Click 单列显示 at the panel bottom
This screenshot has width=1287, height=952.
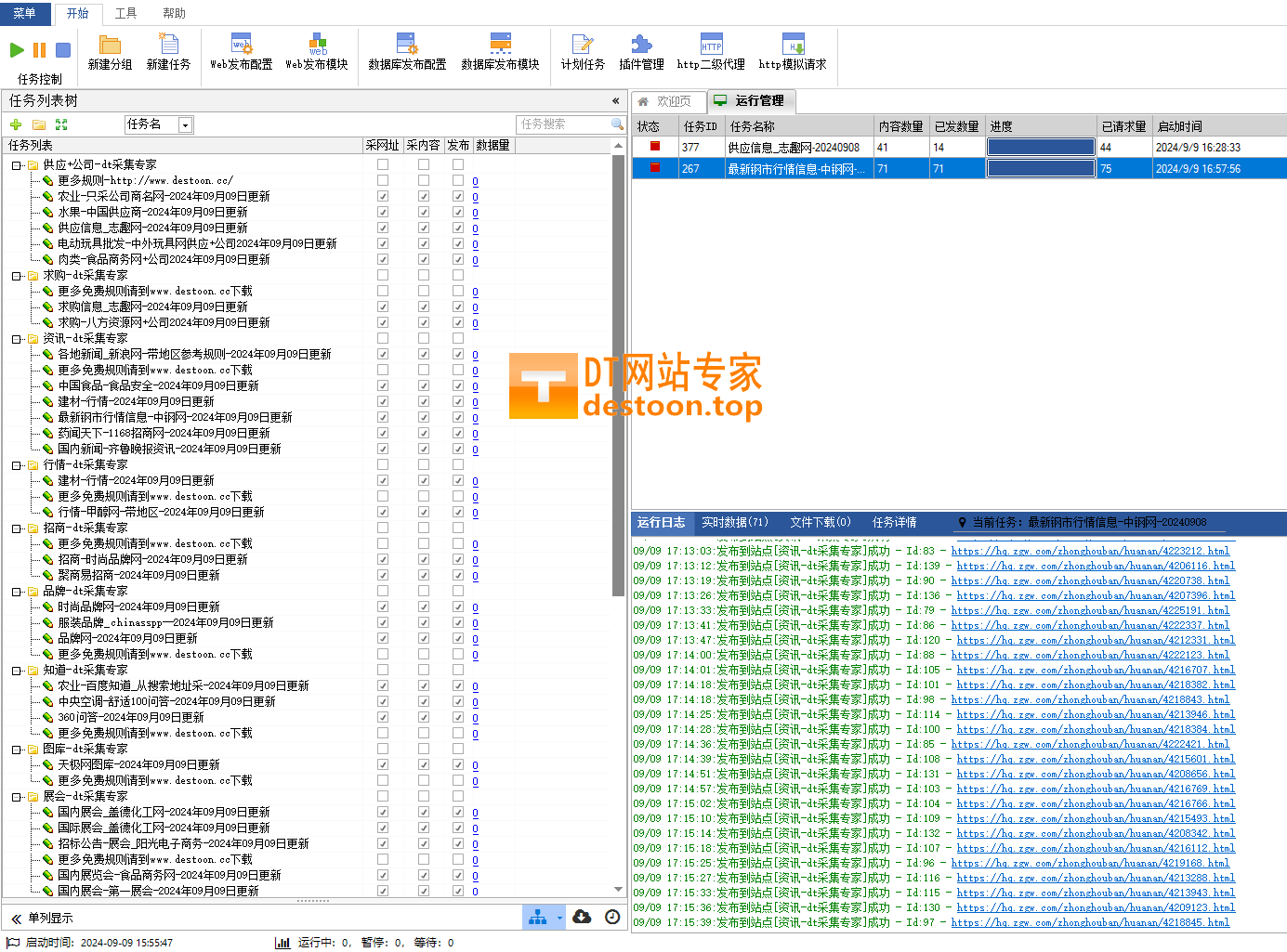pos(50,919)
